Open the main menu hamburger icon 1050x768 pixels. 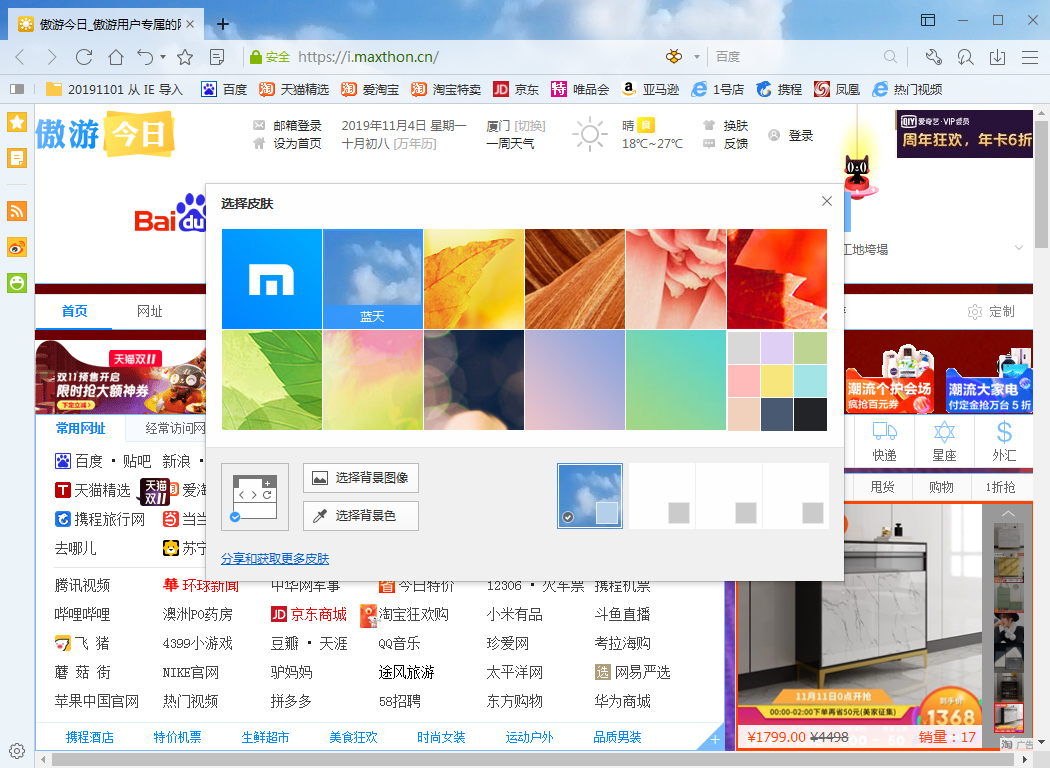pyautogui.click(x=1029, y=57)
